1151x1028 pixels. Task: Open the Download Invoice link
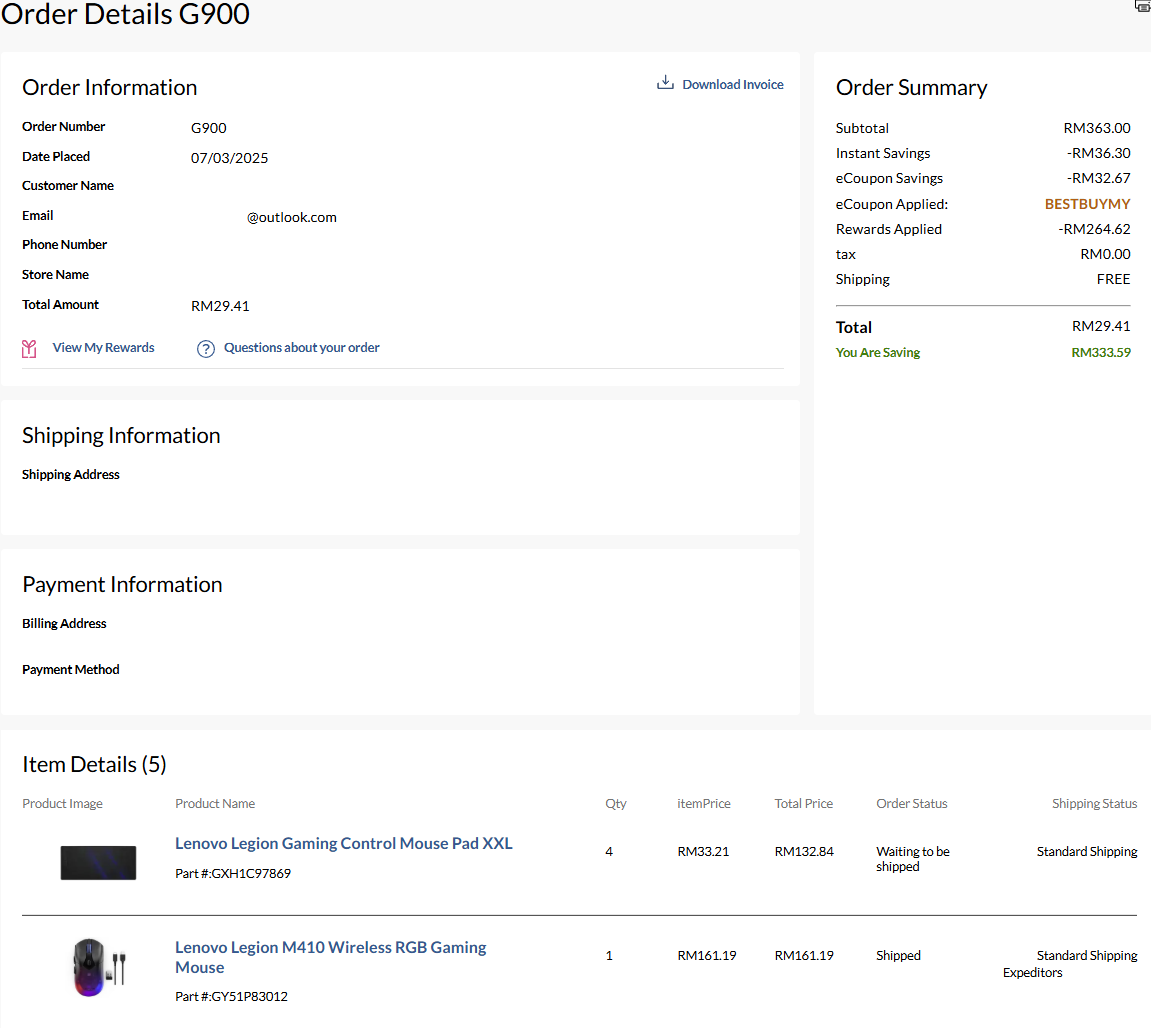coord(732,85)
